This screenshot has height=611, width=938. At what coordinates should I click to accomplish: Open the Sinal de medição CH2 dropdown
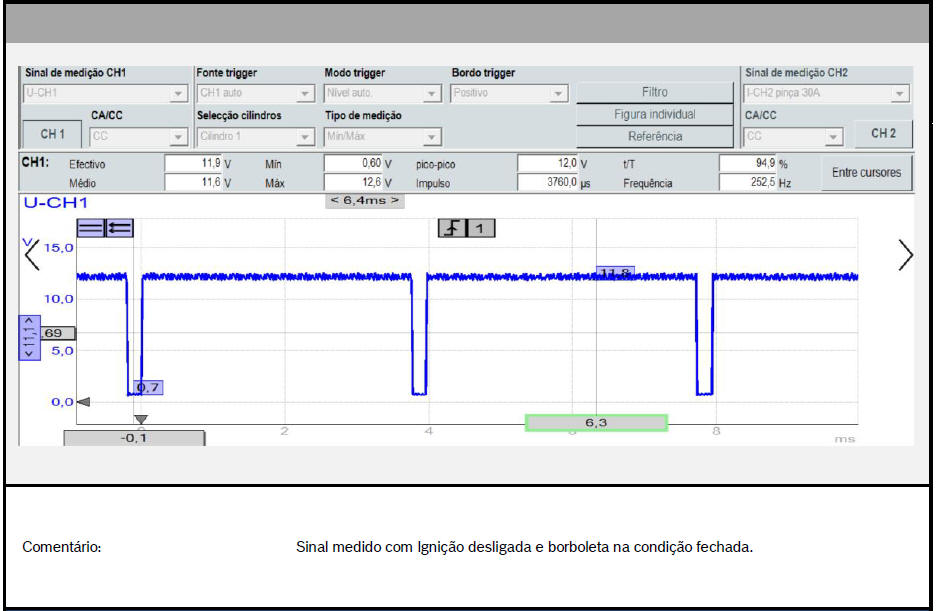click(x=827, y=93)
